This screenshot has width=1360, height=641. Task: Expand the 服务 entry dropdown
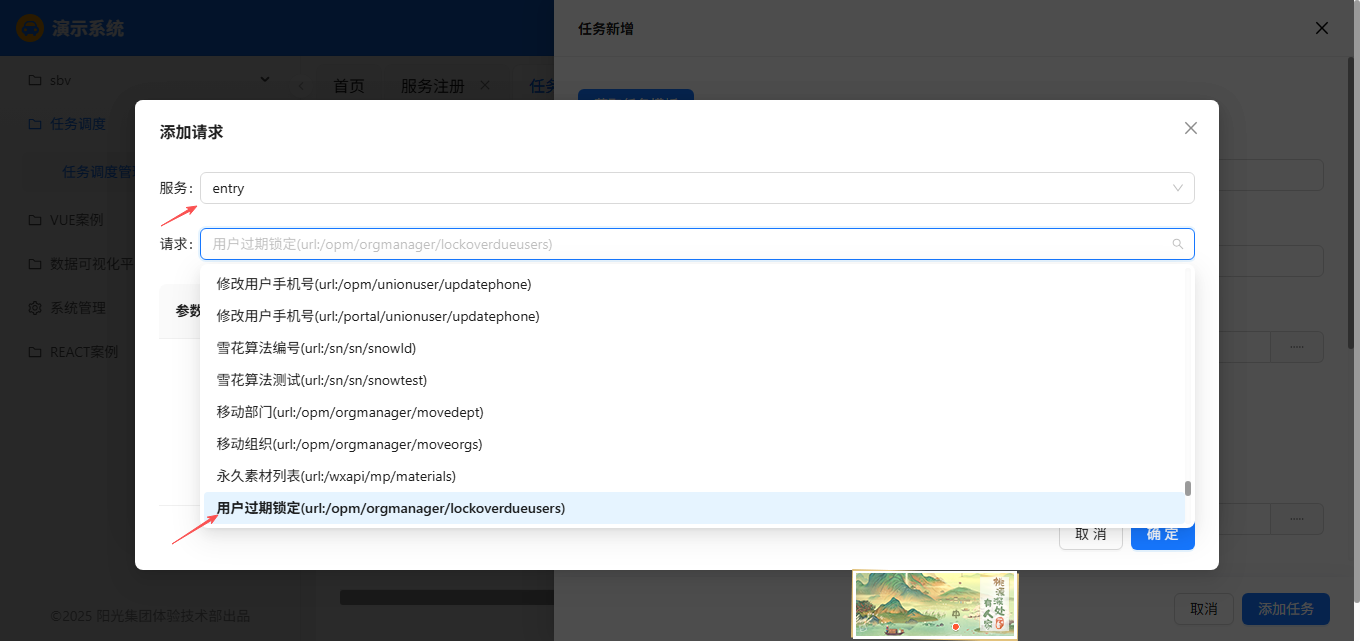pos(1177,188)
